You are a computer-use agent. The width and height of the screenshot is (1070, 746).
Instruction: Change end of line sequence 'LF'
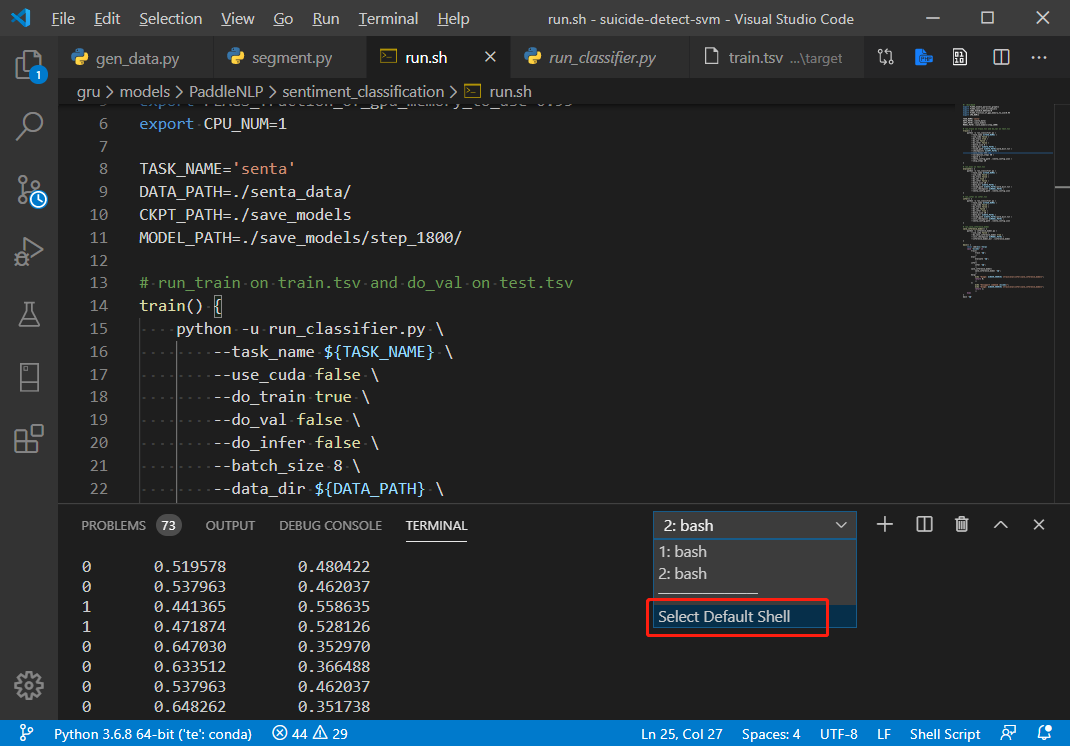tap(884, 734)
